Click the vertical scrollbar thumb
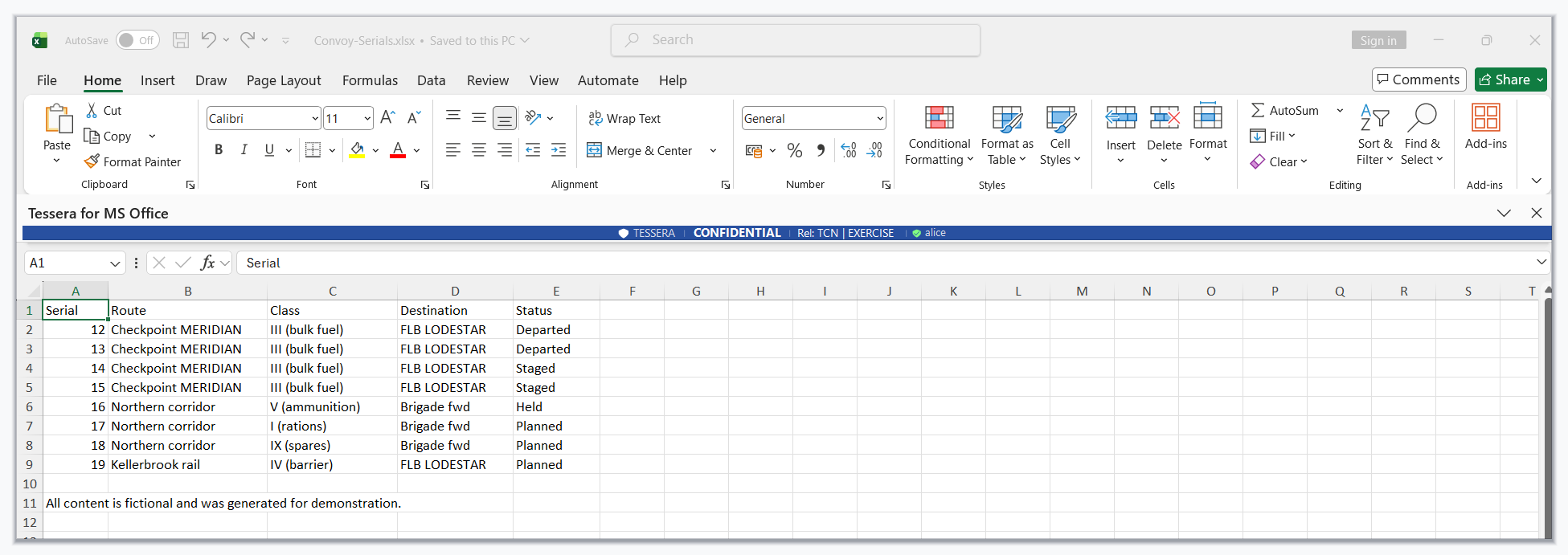This screenshot has width=1568, height=555. [1548, 418]
